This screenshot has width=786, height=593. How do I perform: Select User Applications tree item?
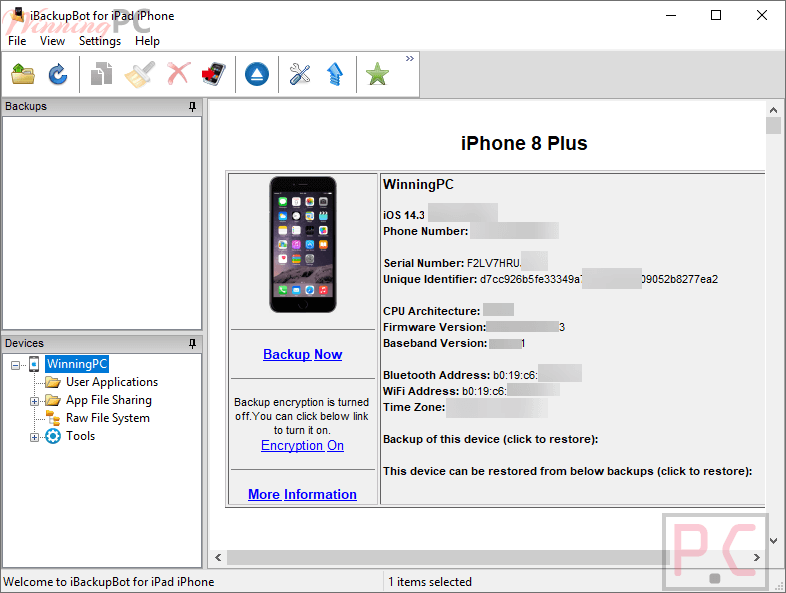click(x=112, y=382)
